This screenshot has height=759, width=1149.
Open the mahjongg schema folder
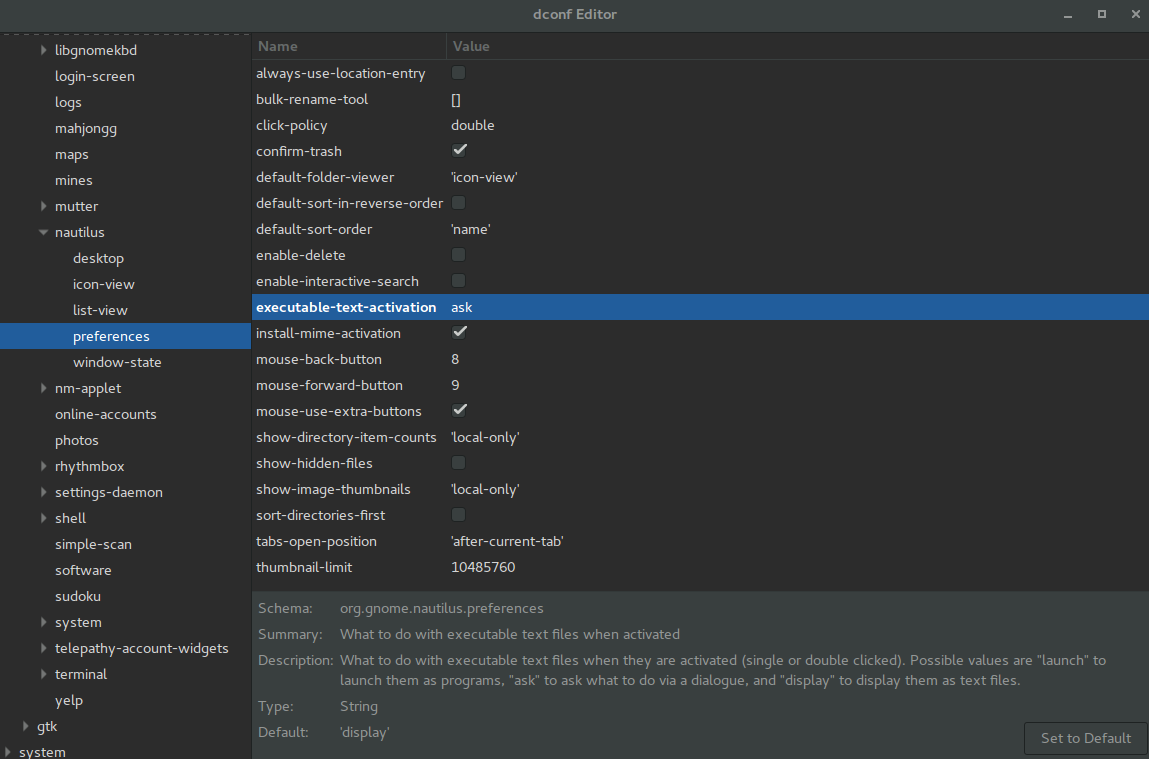[x=86, y=128]
